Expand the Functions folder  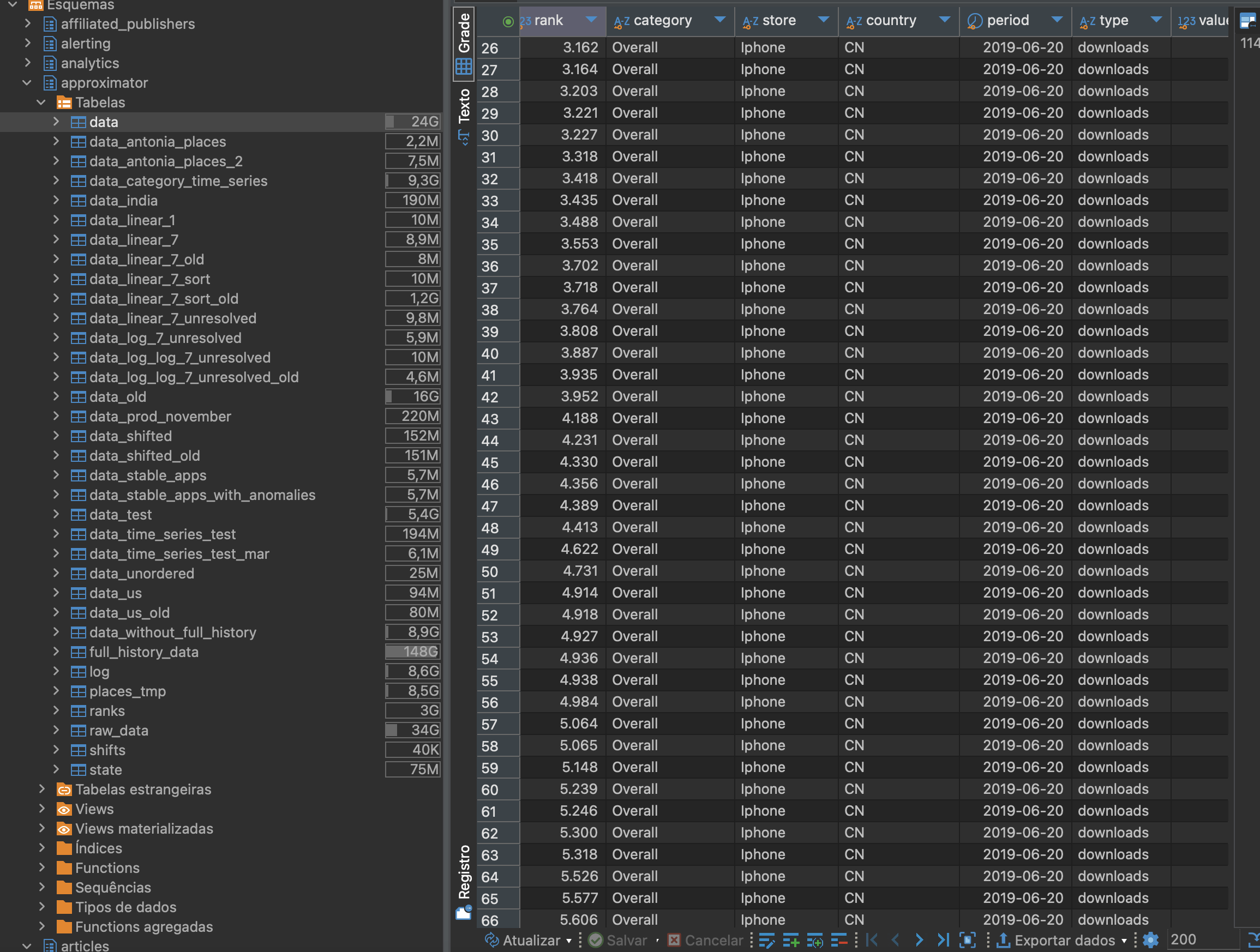point(41,867)
